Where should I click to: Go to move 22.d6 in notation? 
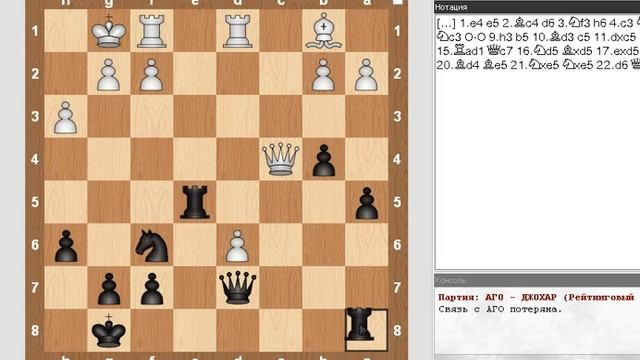click(612, 65)
